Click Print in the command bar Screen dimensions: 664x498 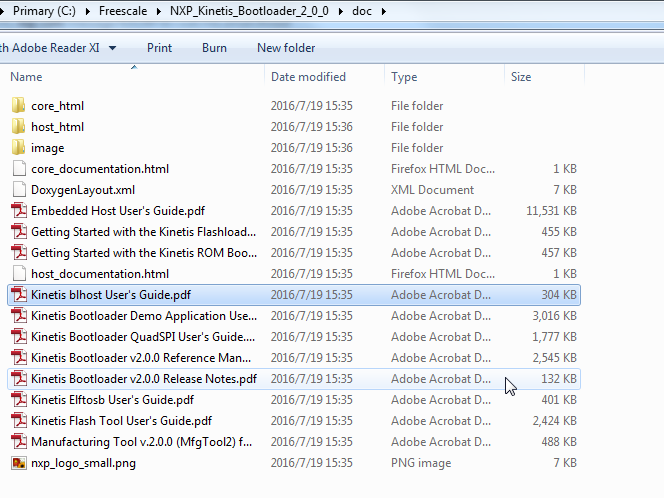coord(159,48)
